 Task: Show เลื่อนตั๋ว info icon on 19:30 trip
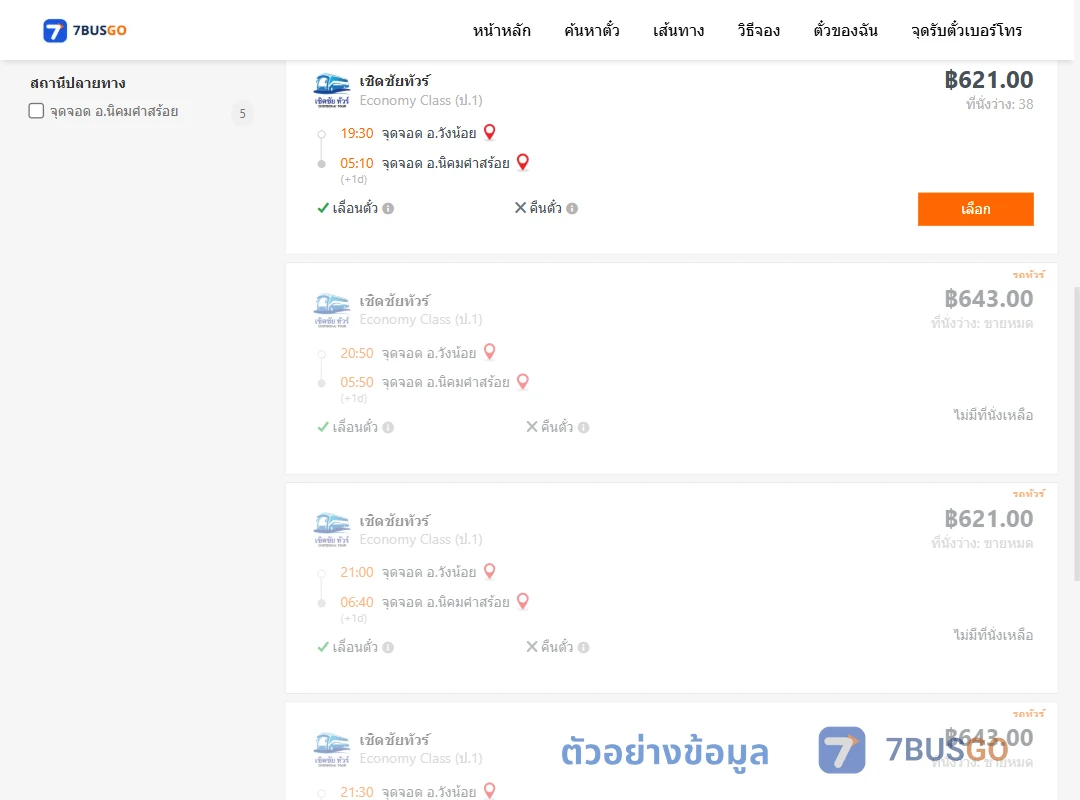[x=388, y=208]
